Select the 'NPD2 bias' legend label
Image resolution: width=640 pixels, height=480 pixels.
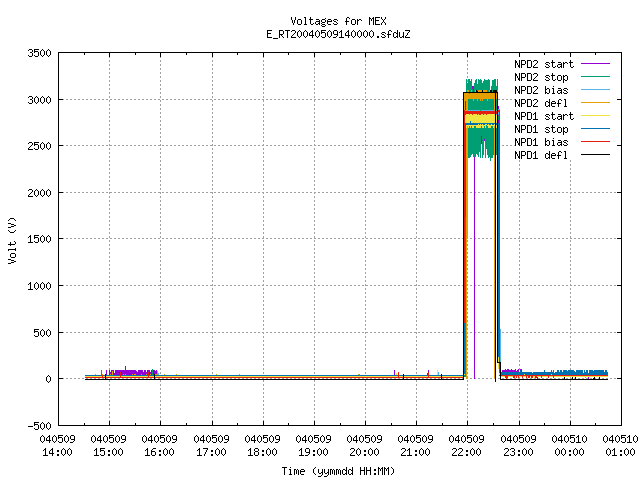541,90
